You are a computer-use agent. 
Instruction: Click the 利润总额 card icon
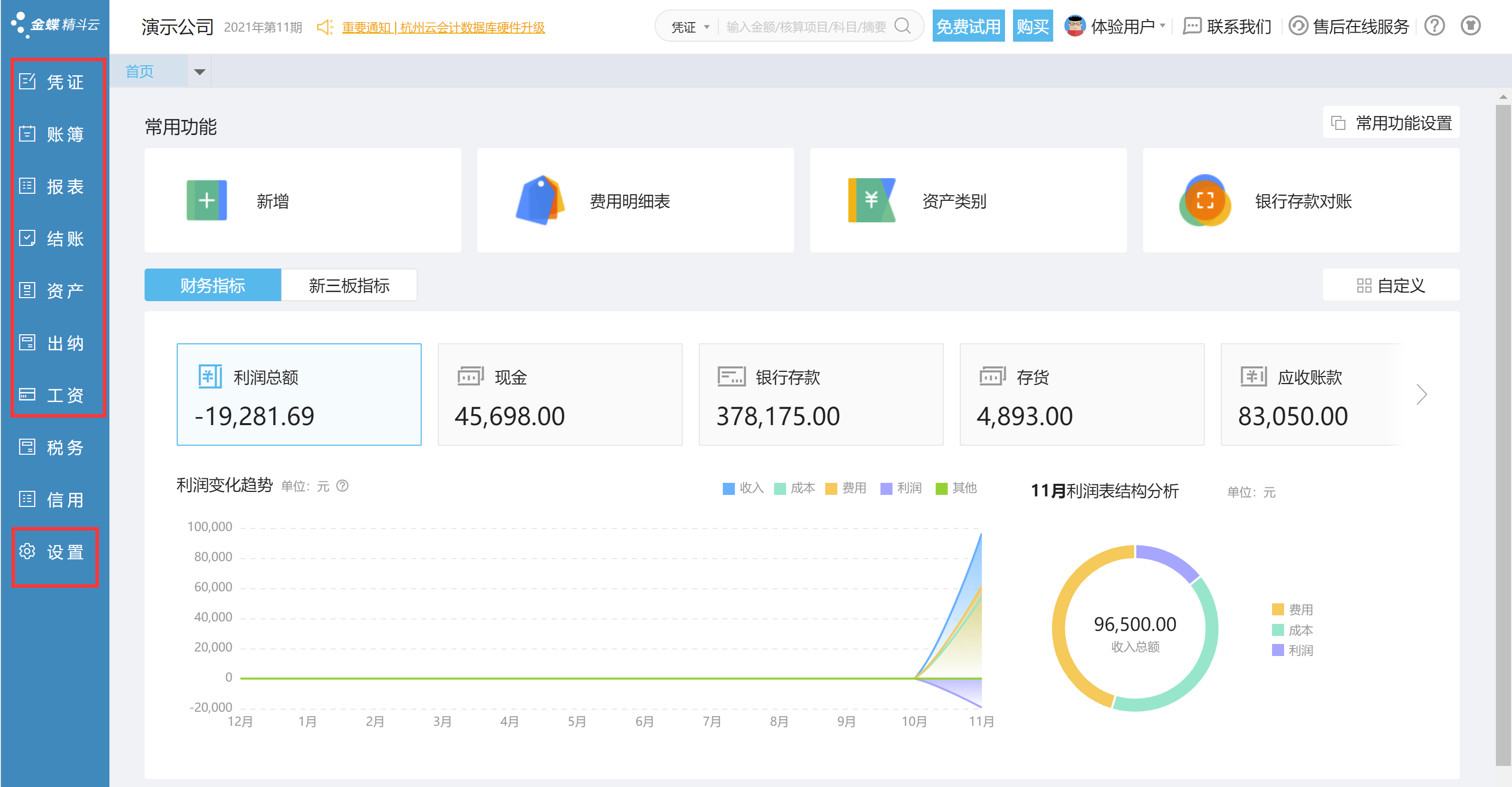[x=210, y=377]
